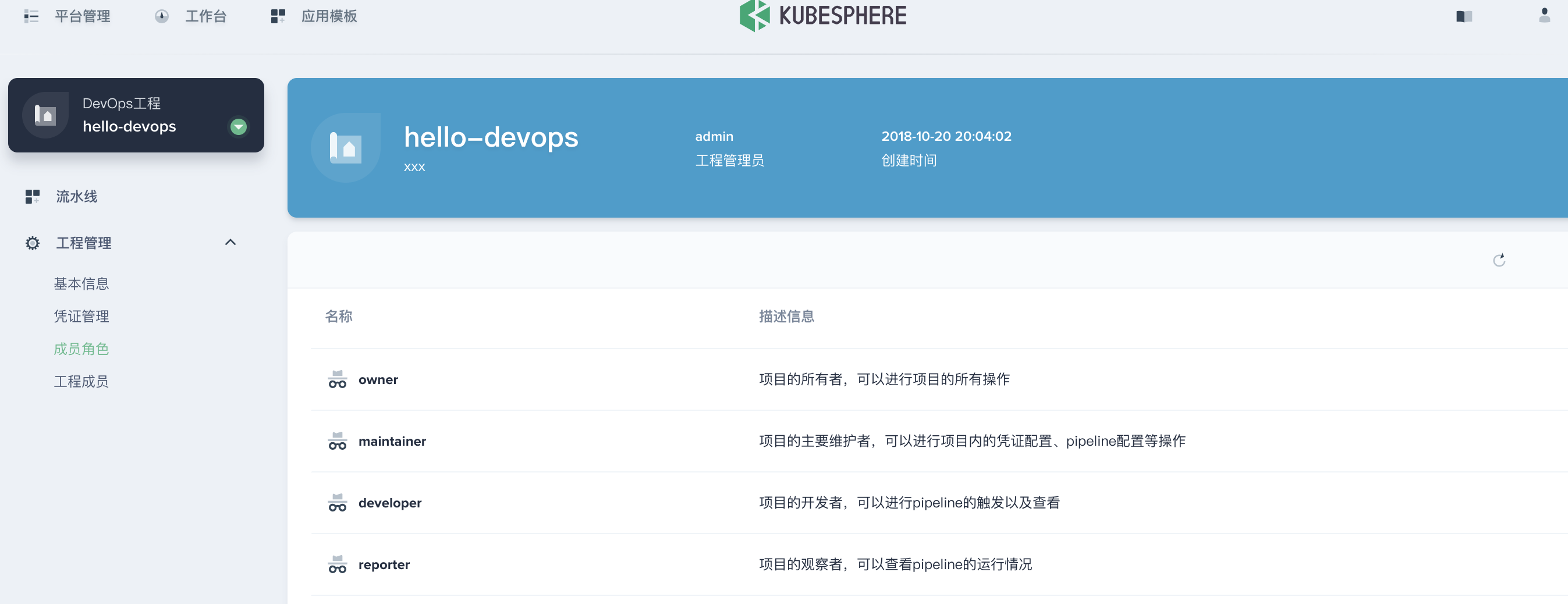Screen dimensions: 1568x604
Task: Click the 工作台 dashboard icon
Action: 161,16
